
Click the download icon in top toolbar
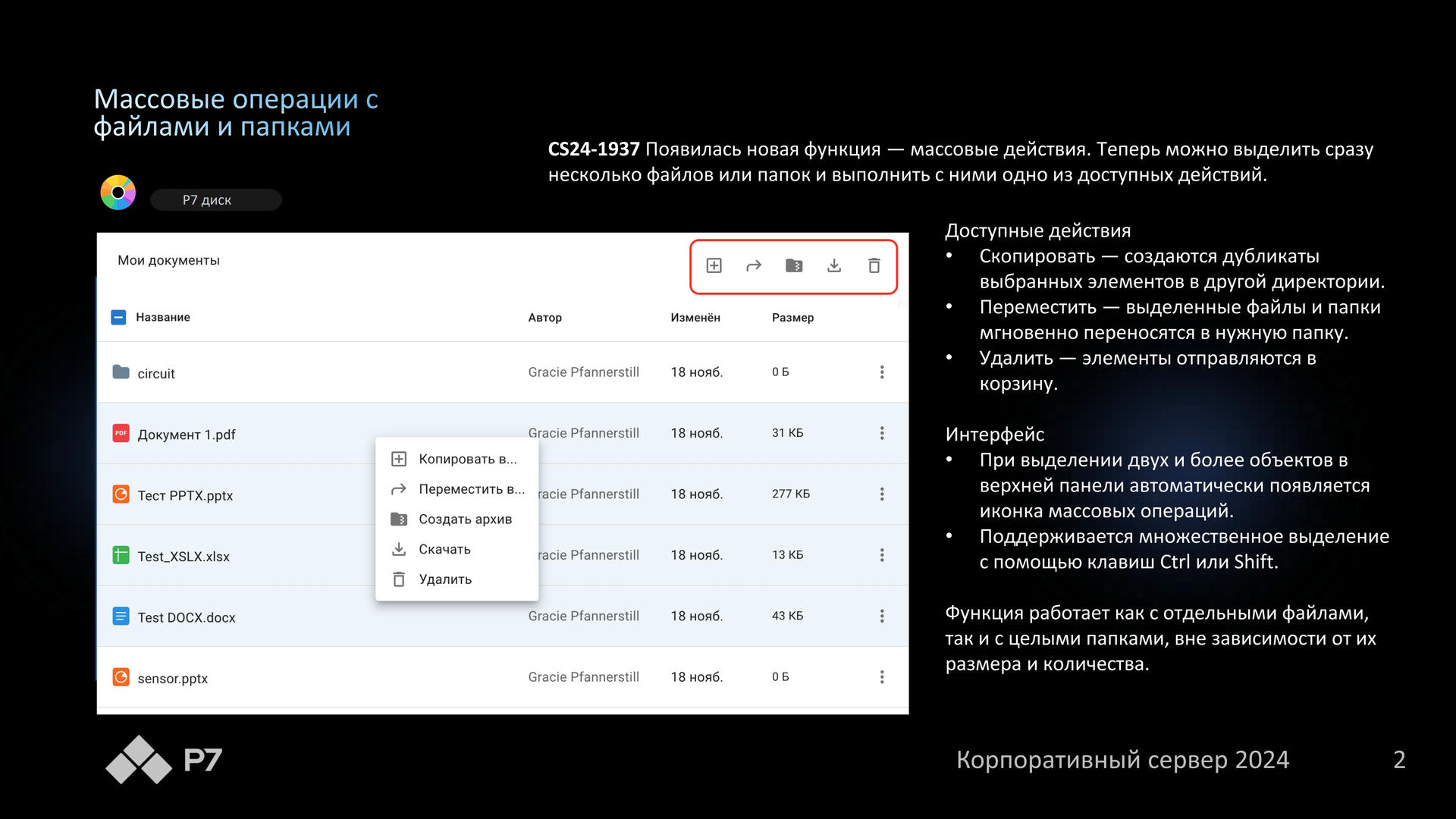834,265
